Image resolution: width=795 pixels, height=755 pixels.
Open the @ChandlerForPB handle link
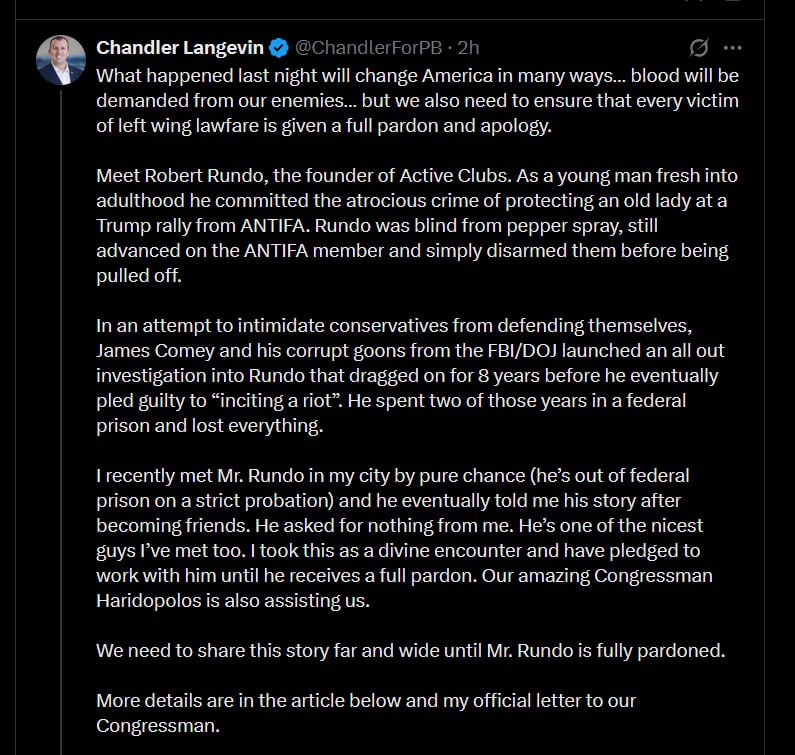click(x=368, y=48)
